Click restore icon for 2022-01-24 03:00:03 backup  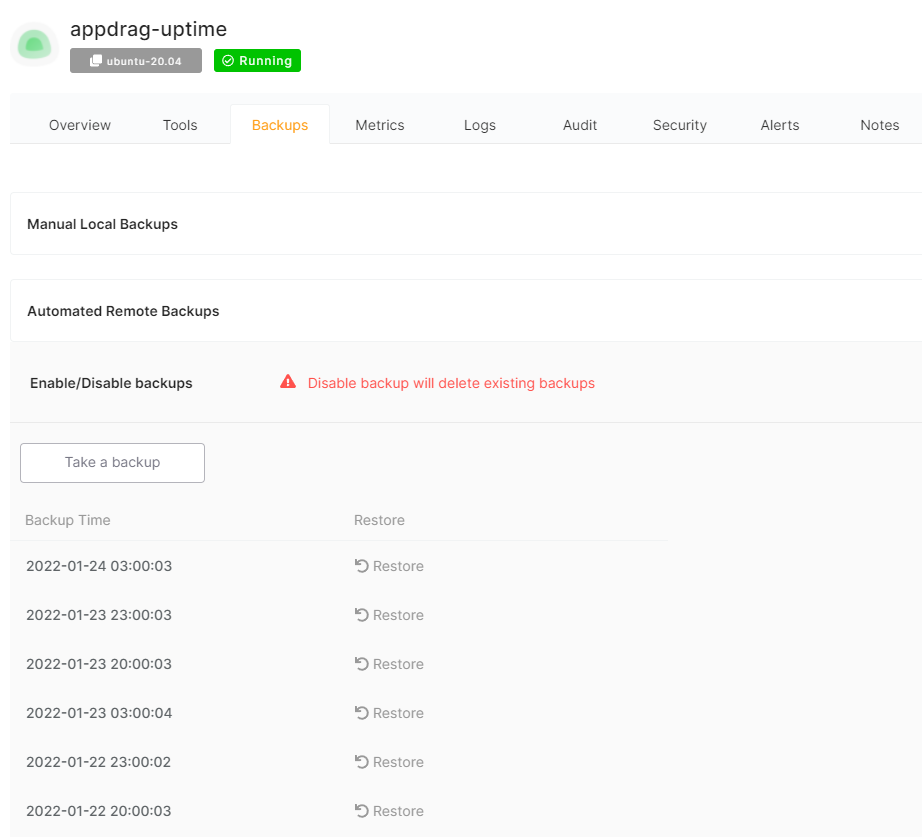tap(362, 566)
